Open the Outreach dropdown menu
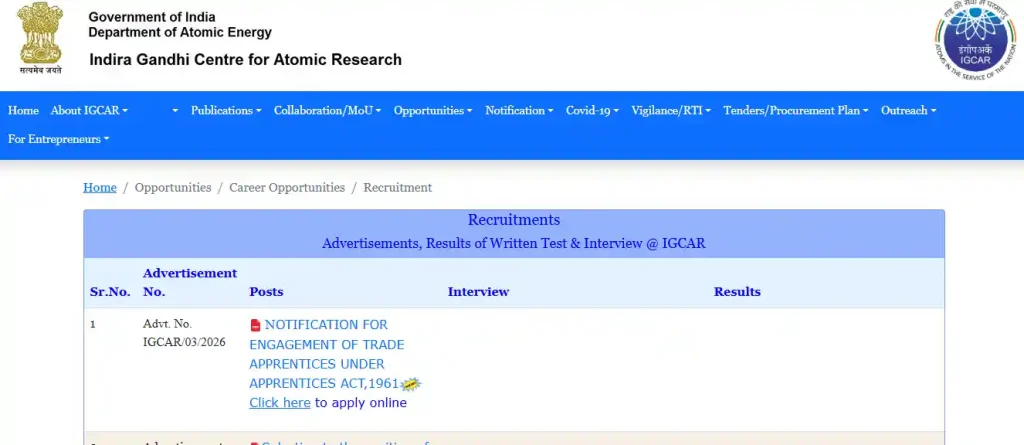This screenshot has height=445, width=1024. [x=908, y=110]
